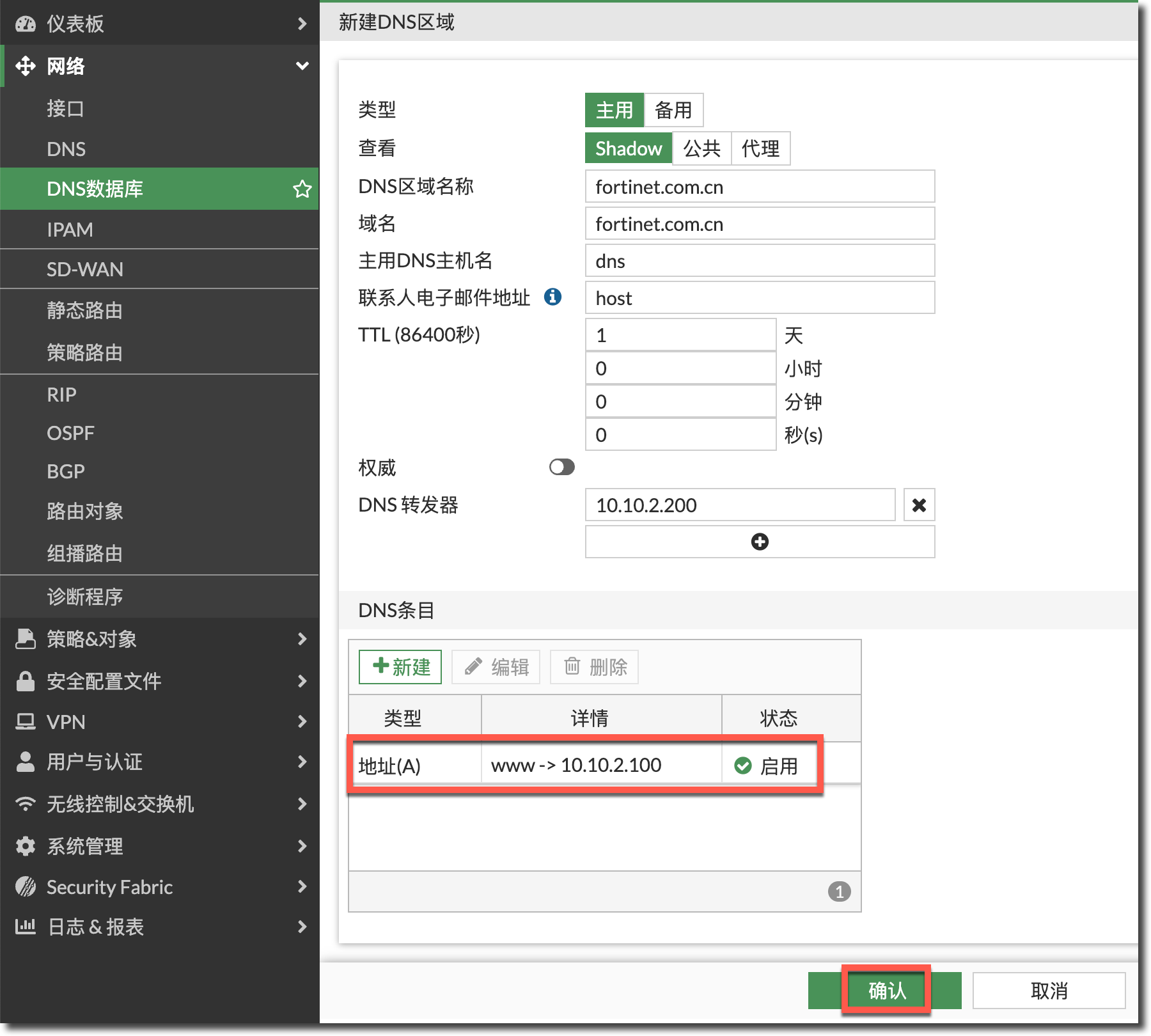Expand the VPN menu chevron
The height and width of the screenshot is (1036, 1151).
[x=302, y=722]
